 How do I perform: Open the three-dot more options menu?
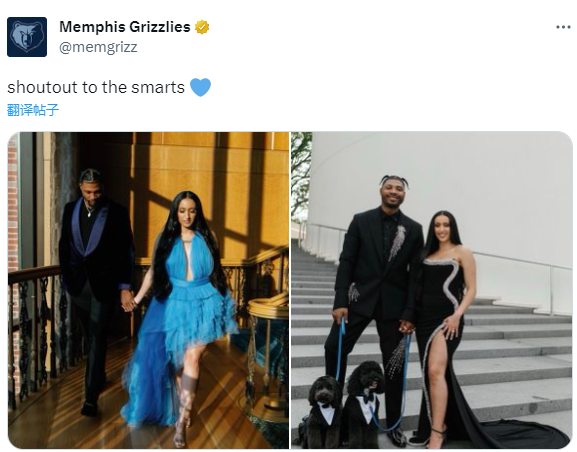(x=563, y=27)
